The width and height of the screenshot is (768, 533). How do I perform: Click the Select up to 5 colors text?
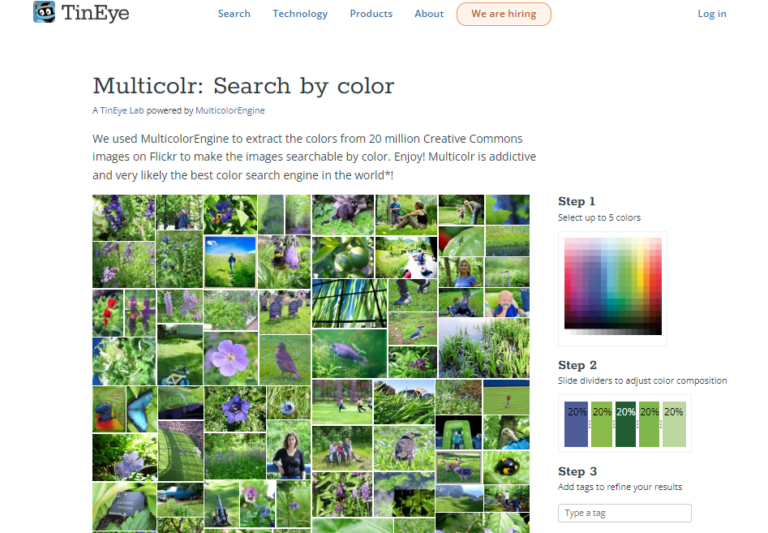coord(599,218)
